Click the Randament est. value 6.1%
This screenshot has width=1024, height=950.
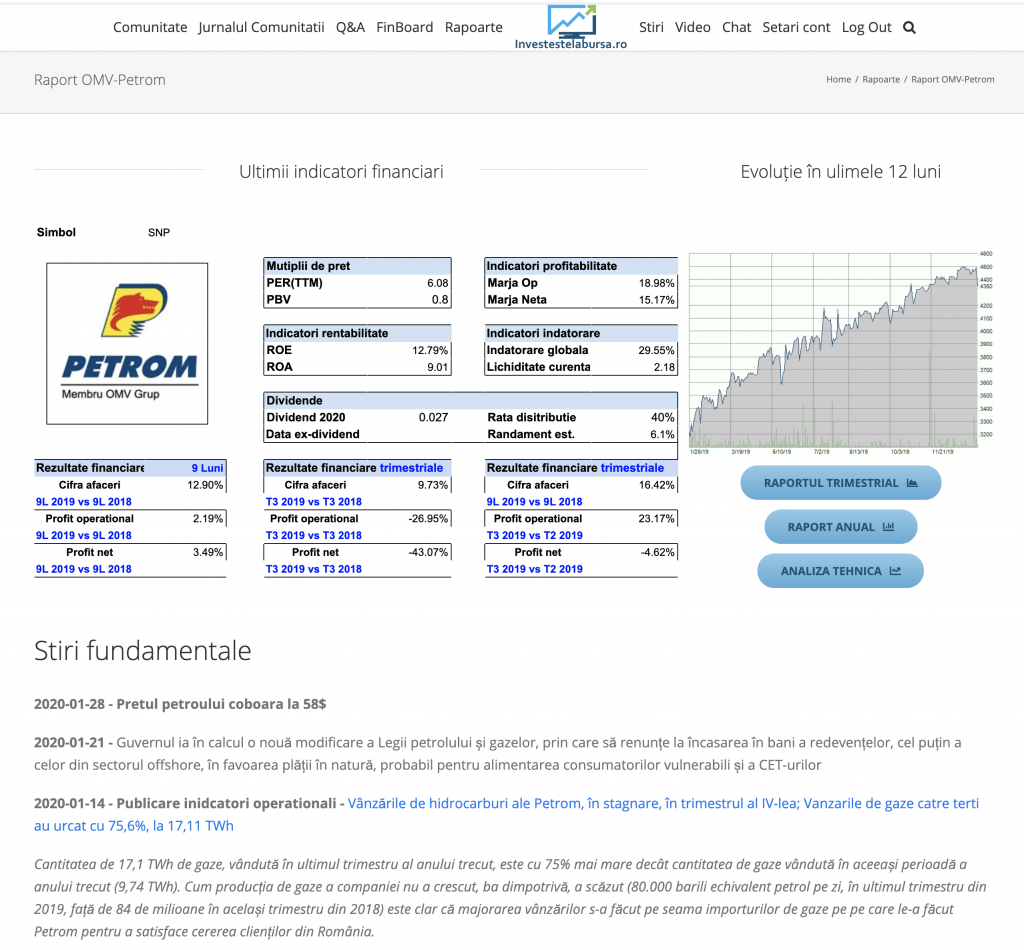(662, 434)
